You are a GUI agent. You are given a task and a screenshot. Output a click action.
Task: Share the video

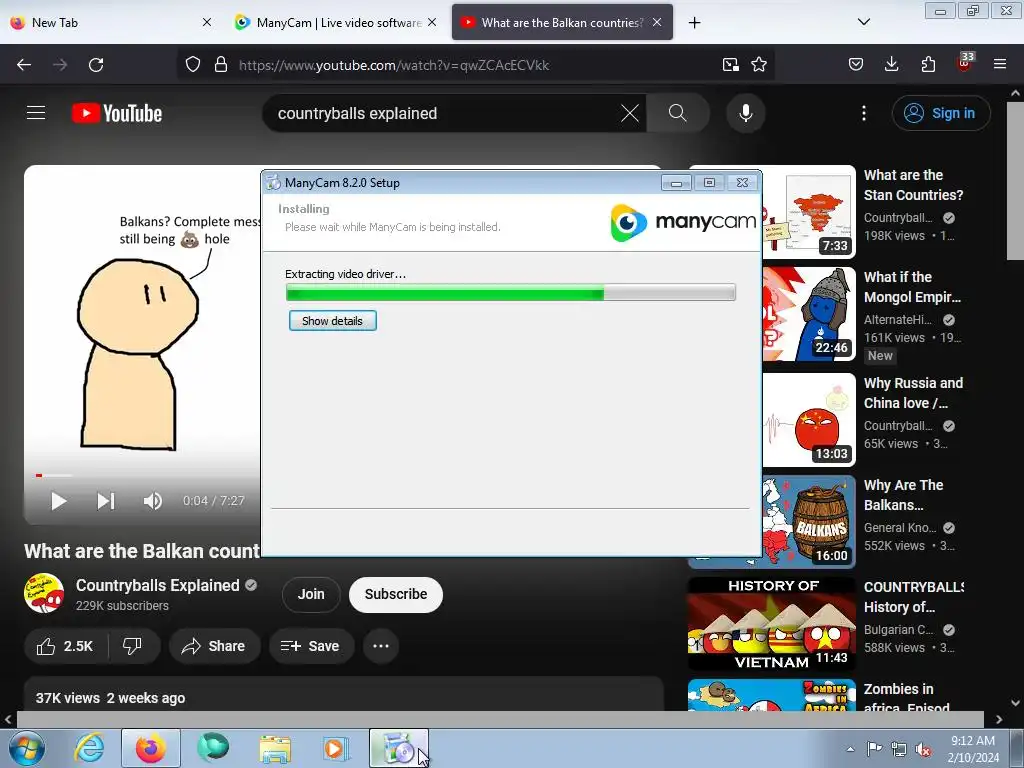pos(214,646)
